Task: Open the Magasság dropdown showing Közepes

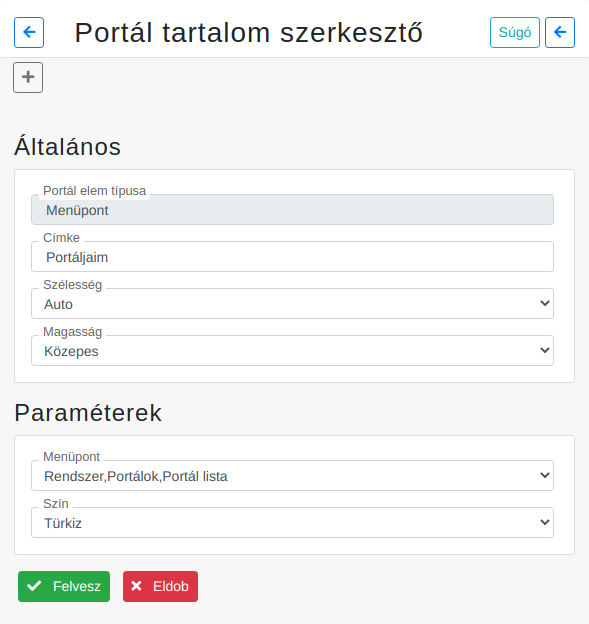Action: (x=293, y=351)
